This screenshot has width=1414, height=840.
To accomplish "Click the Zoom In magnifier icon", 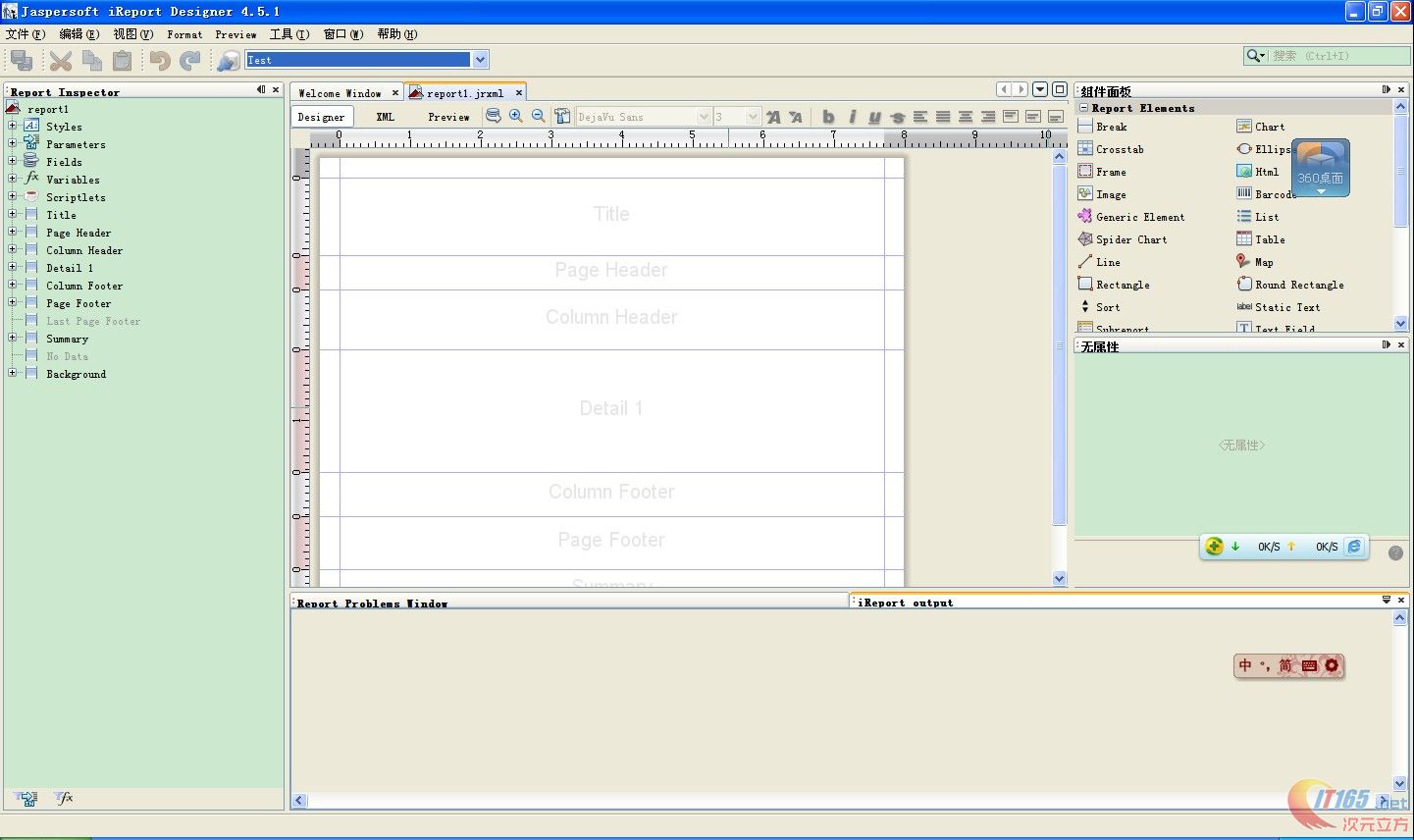I will (516, 116).
